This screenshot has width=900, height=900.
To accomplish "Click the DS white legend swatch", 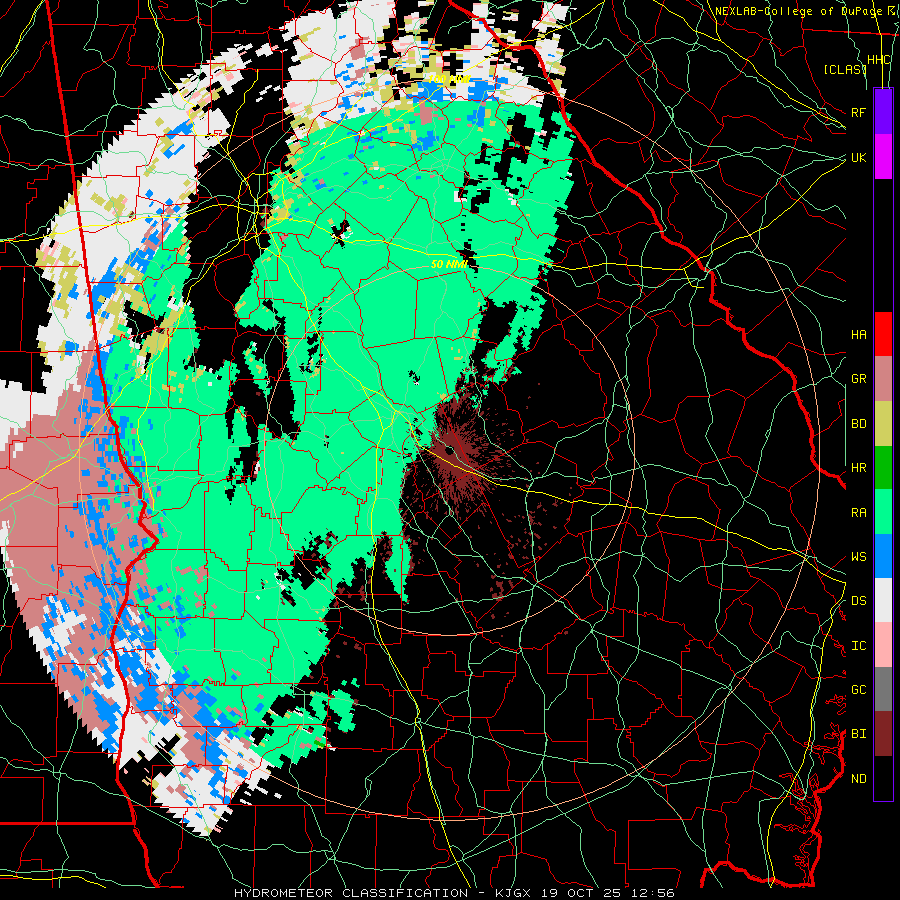I will click(883, 600).
